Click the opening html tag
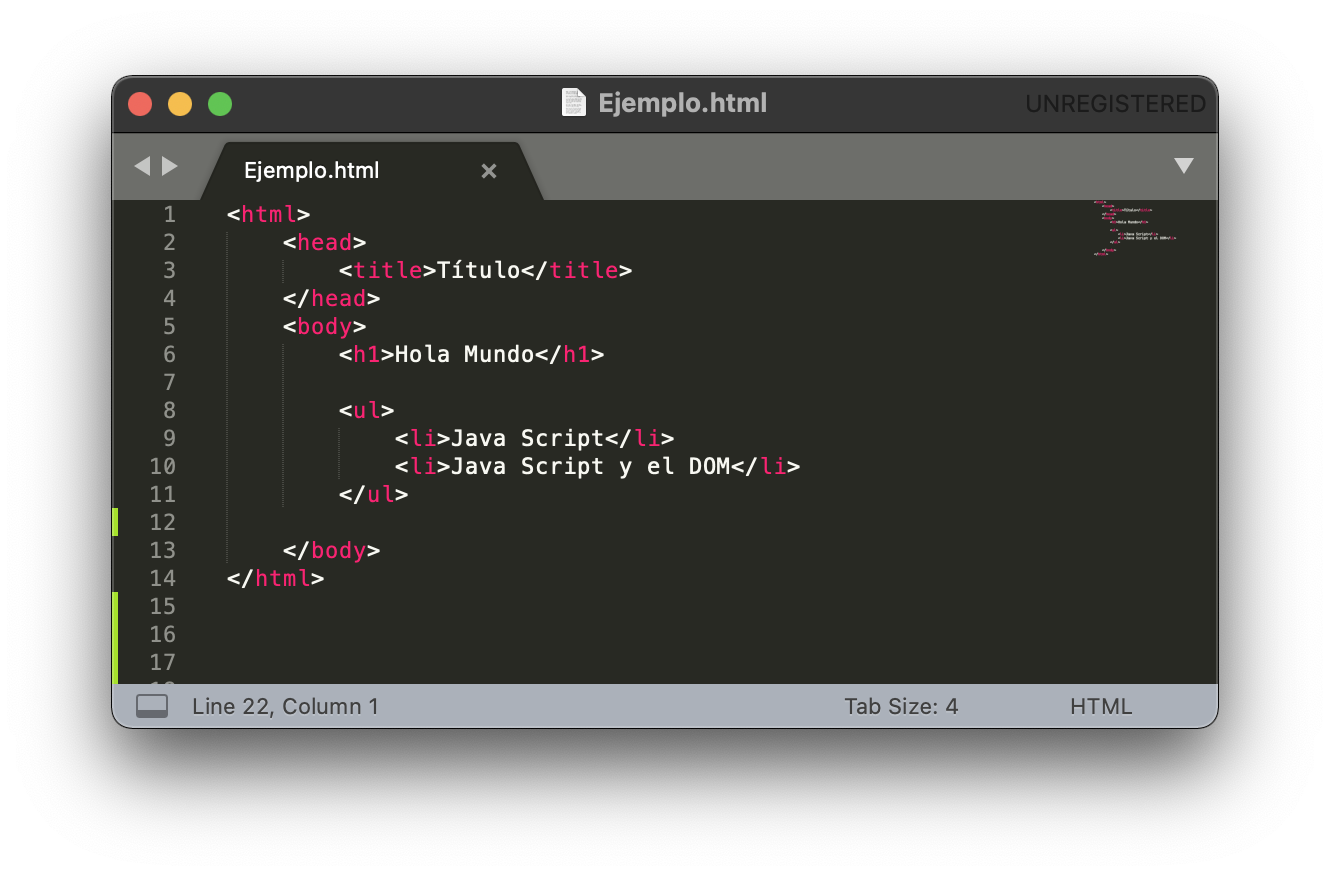The width and height of the screenshot is (1330, 876). click(269, 214)
